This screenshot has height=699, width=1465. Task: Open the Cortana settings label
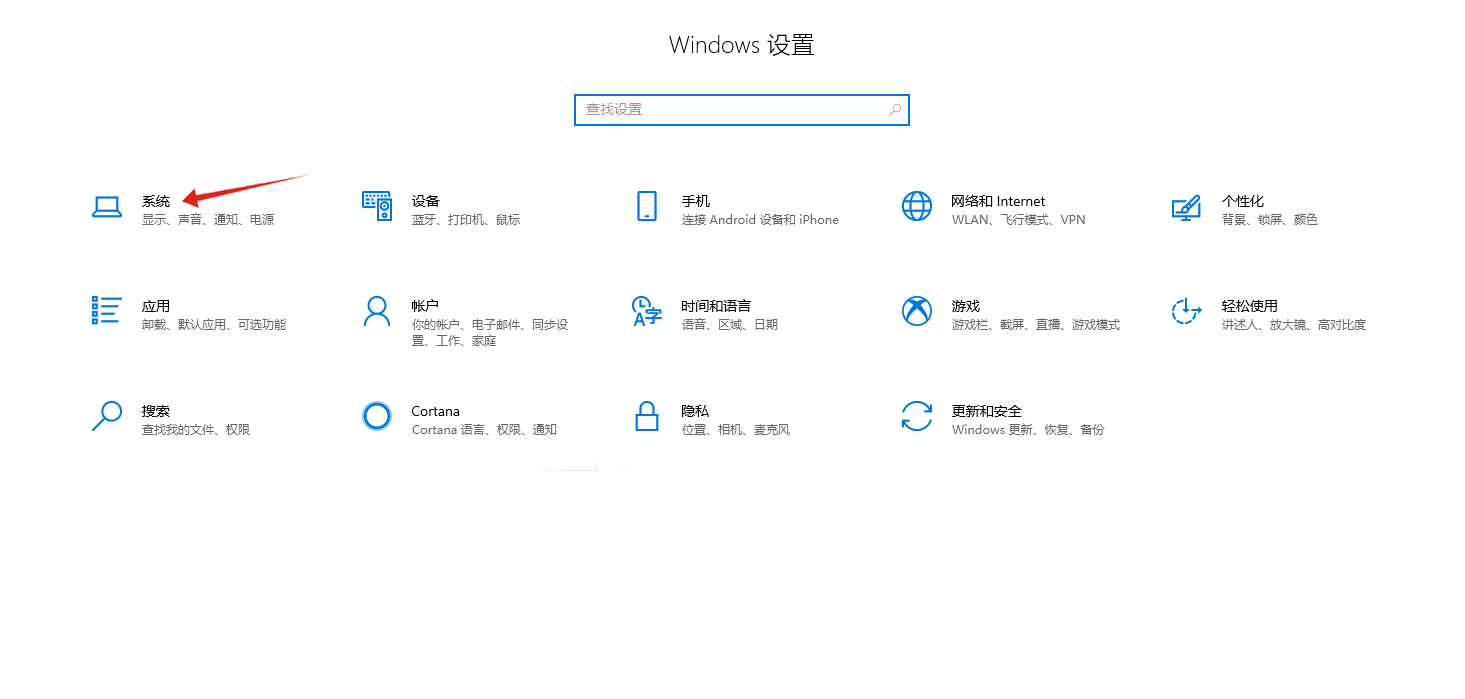click(436, 411)
